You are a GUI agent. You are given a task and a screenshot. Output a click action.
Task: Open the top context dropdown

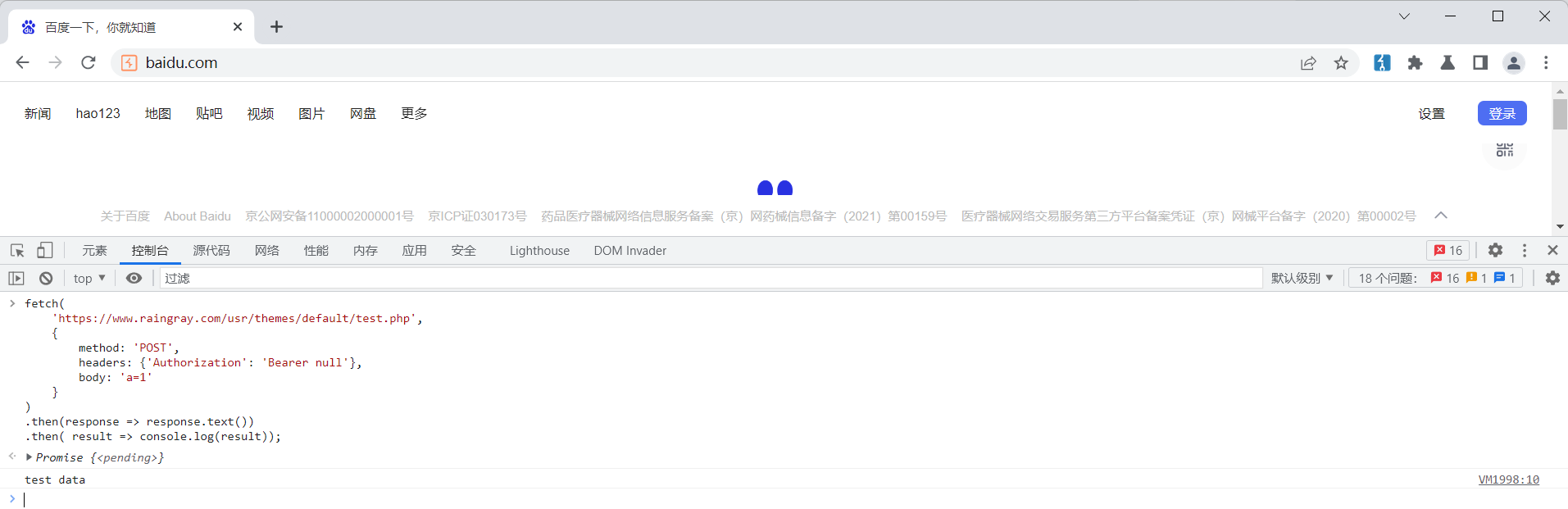pos(89,279)
